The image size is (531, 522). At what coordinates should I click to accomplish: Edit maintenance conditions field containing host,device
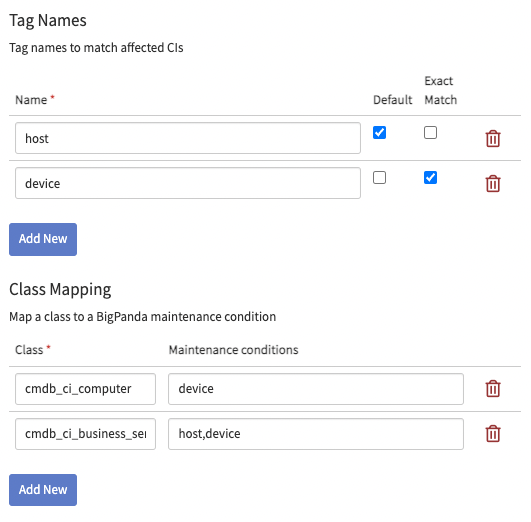[316, 434]
